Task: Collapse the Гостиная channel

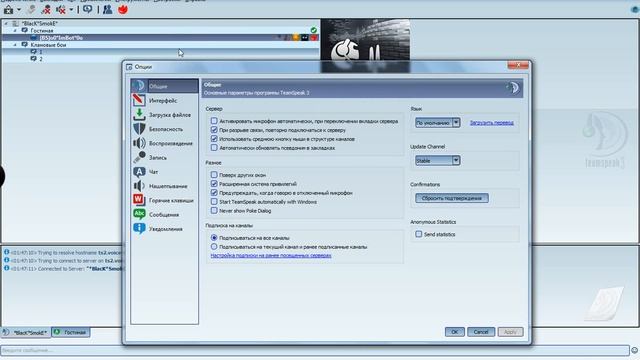Action: [15, 31]
